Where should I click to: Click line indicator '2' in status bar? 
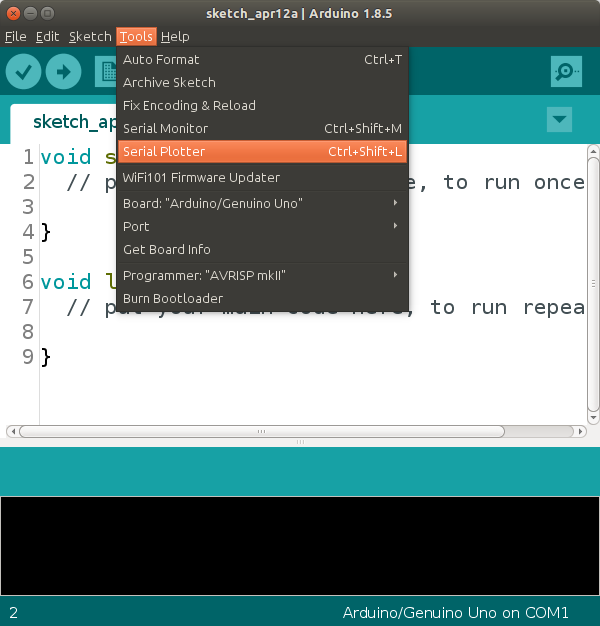tap(14, 612)
